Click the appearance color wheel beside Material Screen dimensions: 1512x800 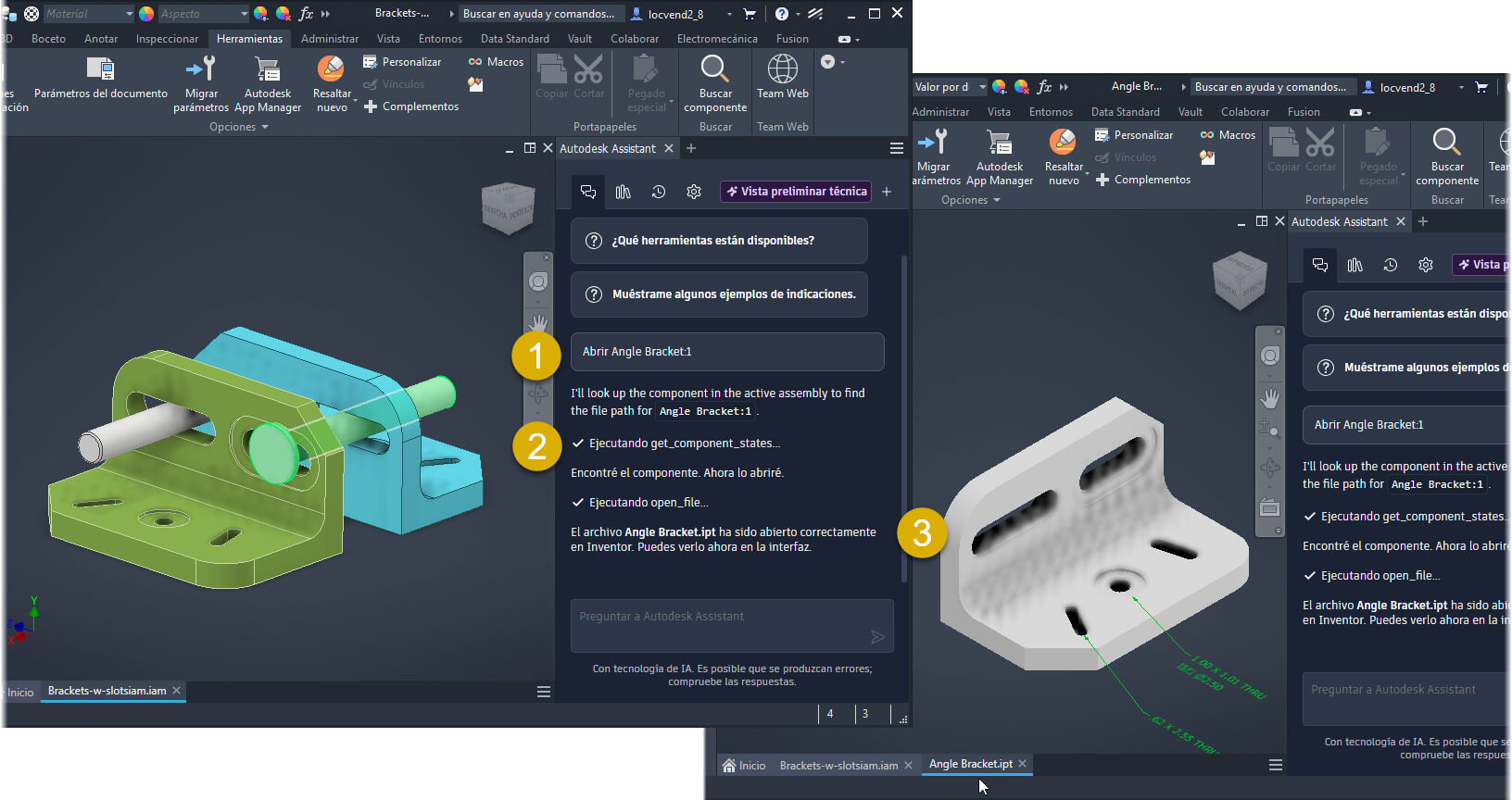click(146, 14)
